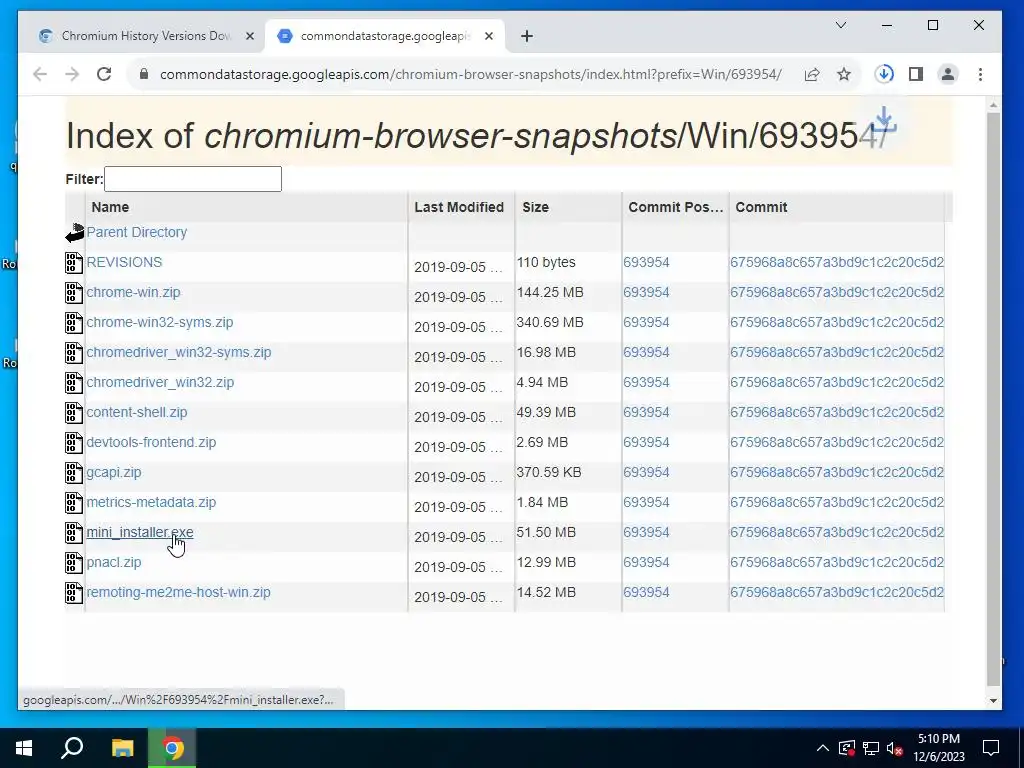Open commit hash link in pnacl.zip row
This screenshot has width=1024, height=768.
click(837, 563)
